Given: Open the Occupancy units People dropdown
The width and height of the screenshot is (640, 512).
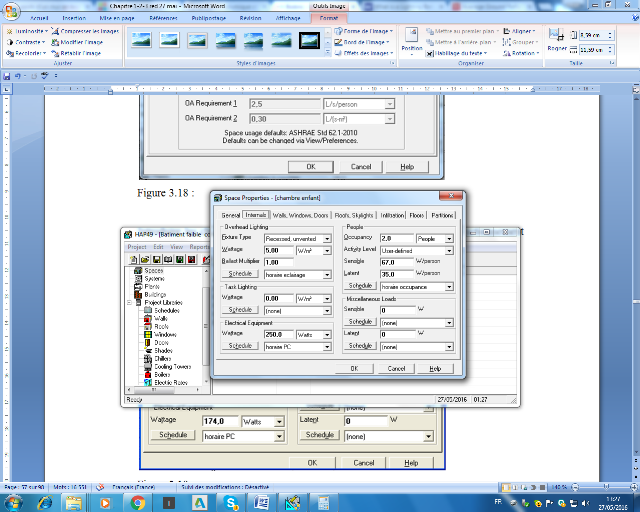Looking at the screenshot, I should click(449, 239).
